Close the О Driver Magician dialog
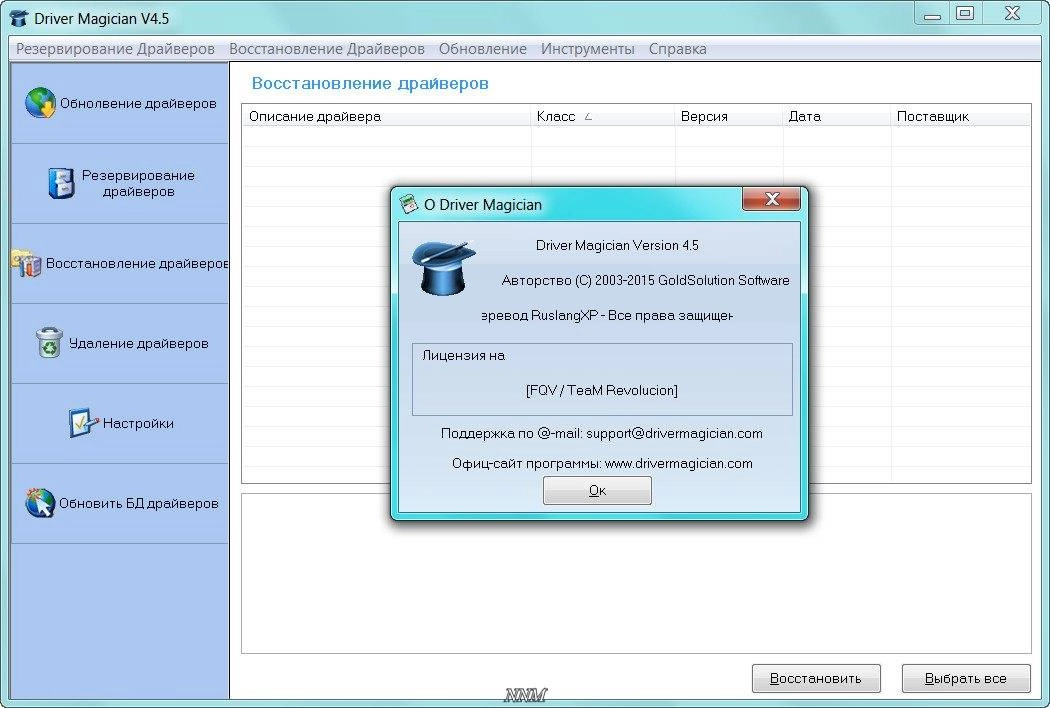Screen dimensions: 1050x708 pos(771,199)
